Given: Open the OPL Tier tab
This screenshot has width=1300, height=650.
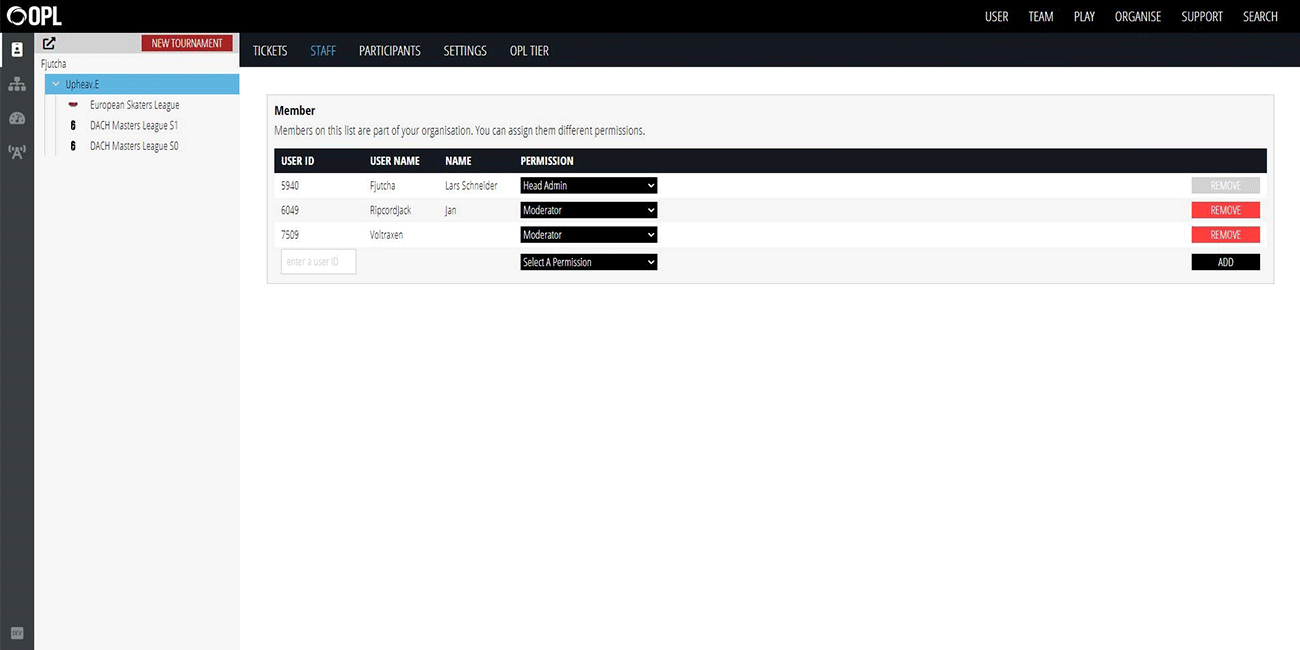Looking at the screenshot, I should point(529,51).
